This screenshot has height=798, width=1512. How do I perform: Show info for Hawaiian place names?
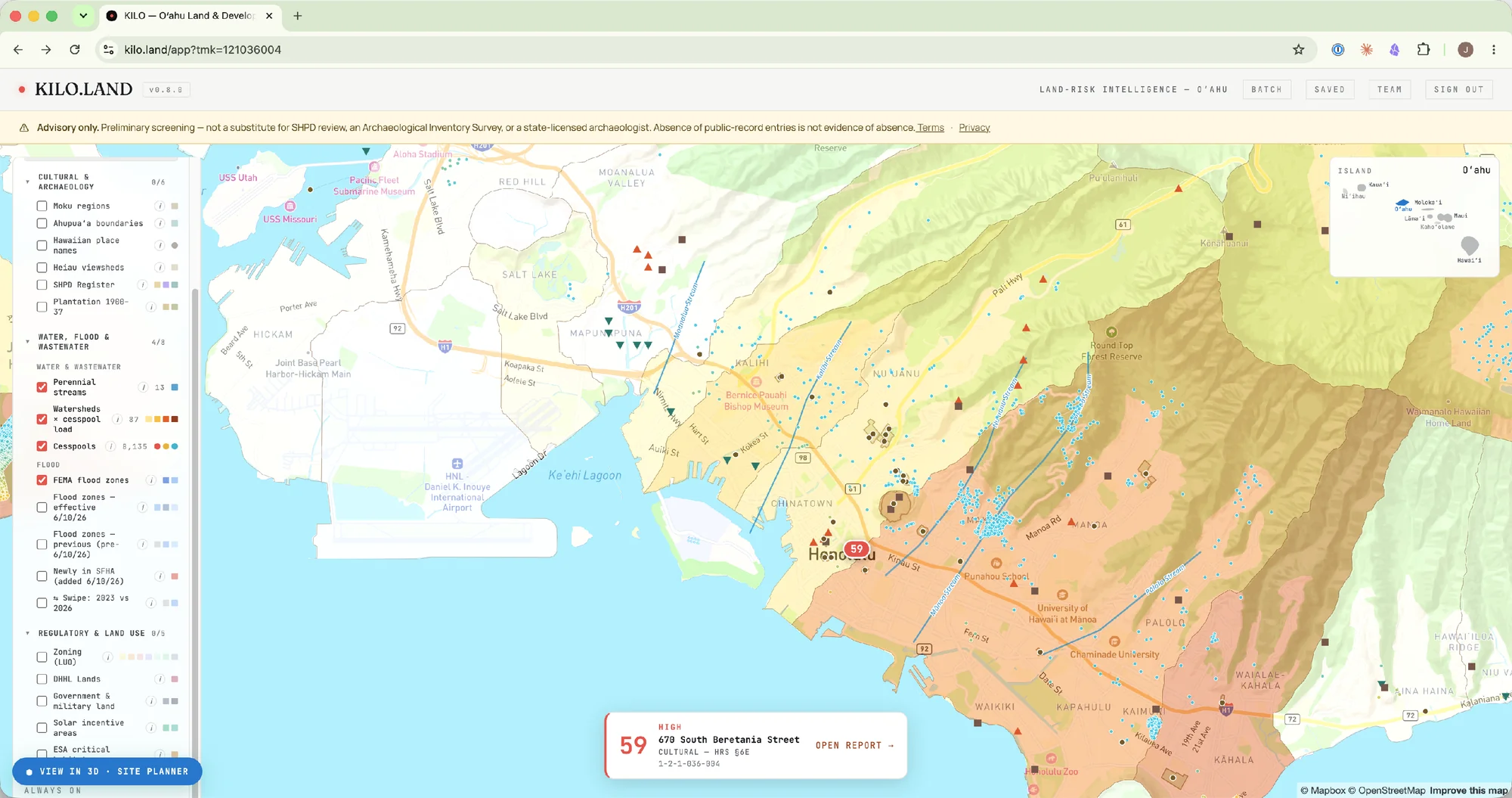click(160, 245)
